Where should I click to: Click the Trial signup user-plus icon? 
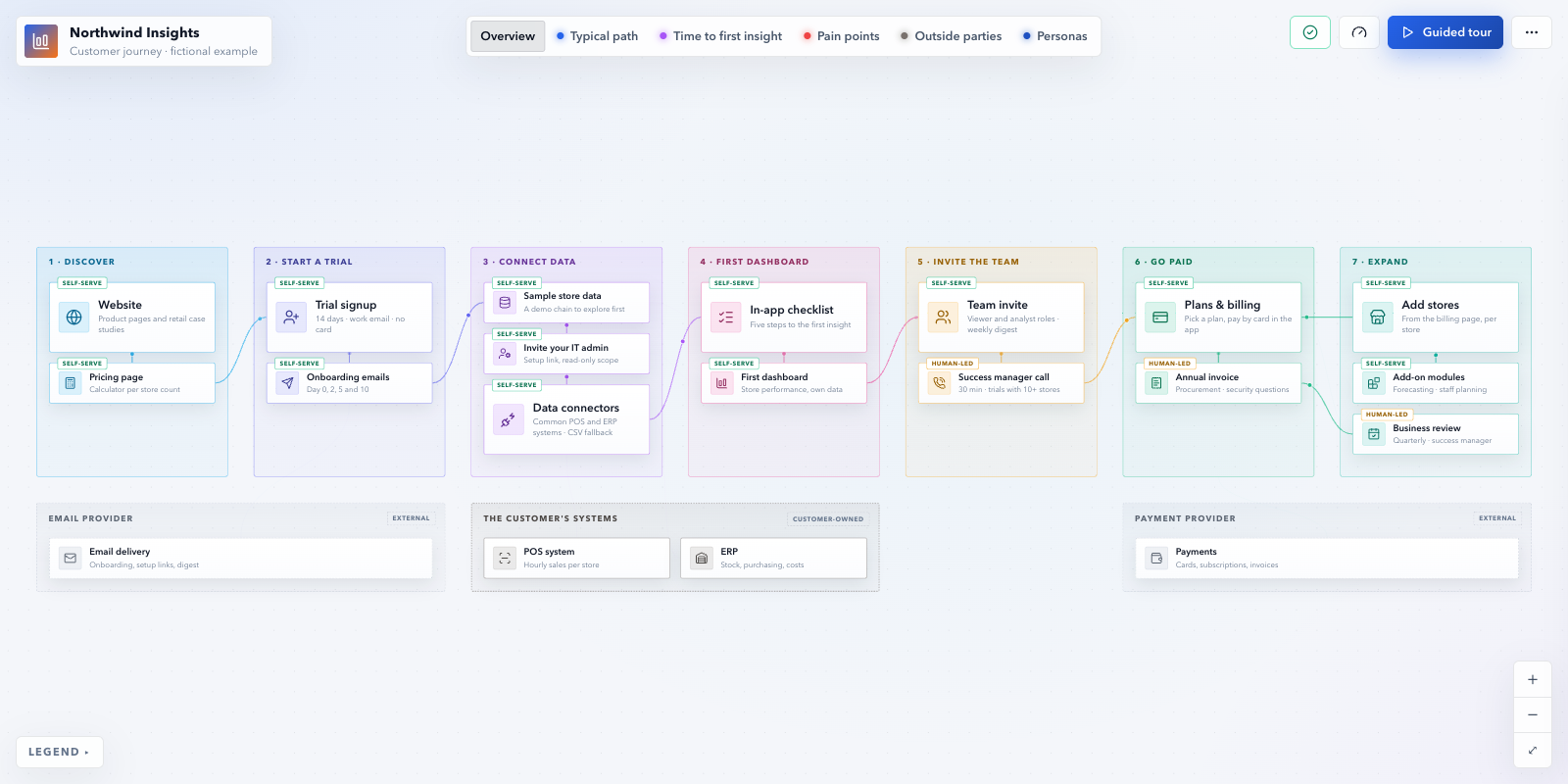291,318
